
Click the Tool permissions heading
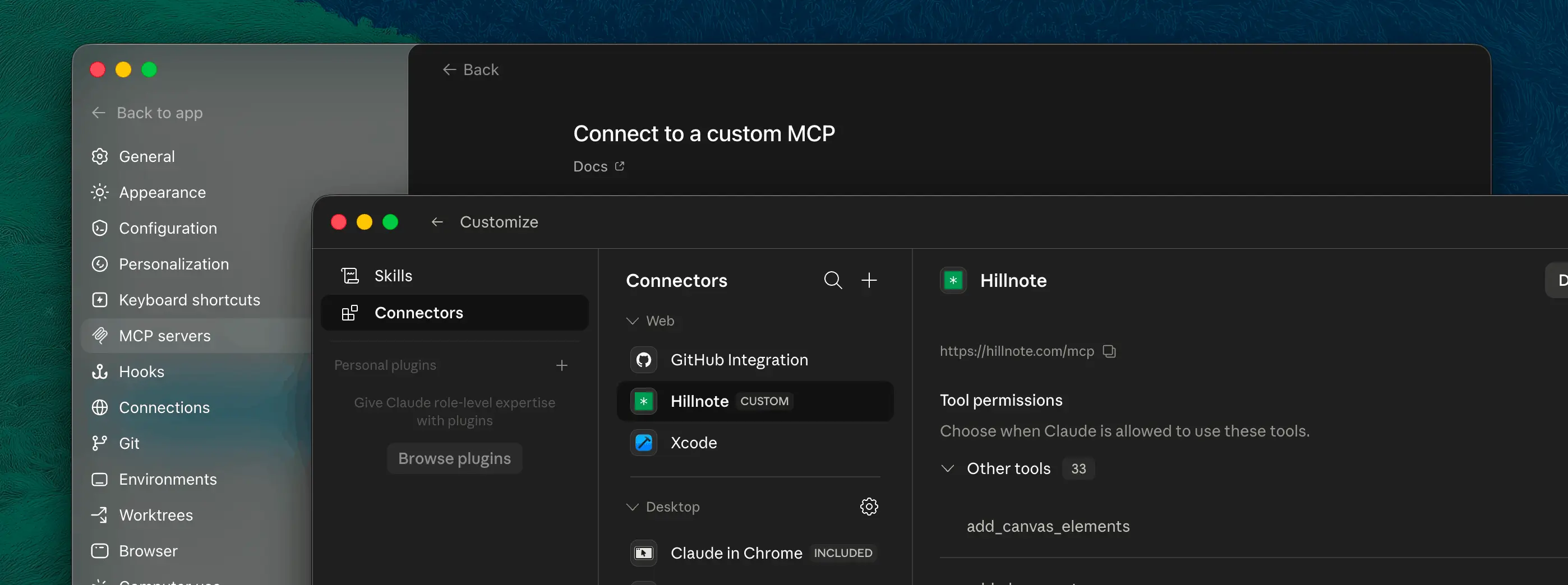[x=1000, y=400]
